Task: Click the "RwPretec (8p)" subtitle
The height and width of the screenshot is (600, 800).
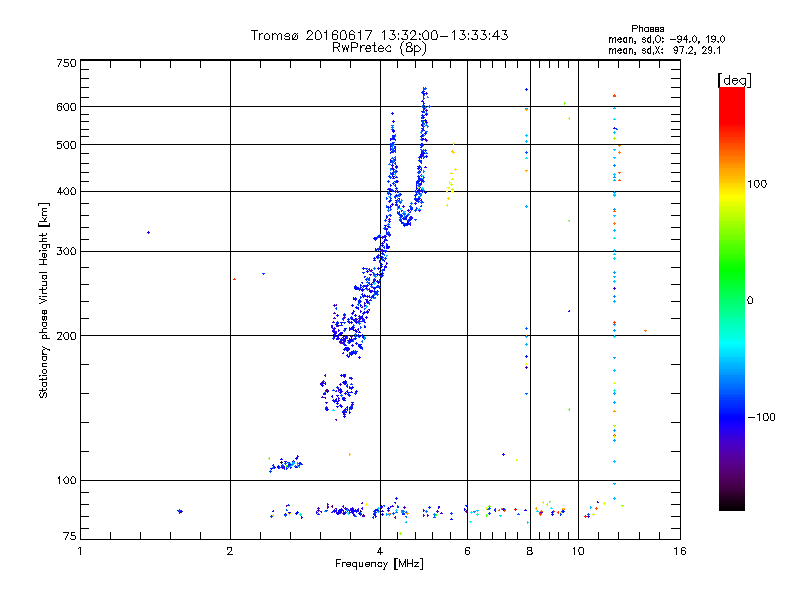Action: pos(379,48)
